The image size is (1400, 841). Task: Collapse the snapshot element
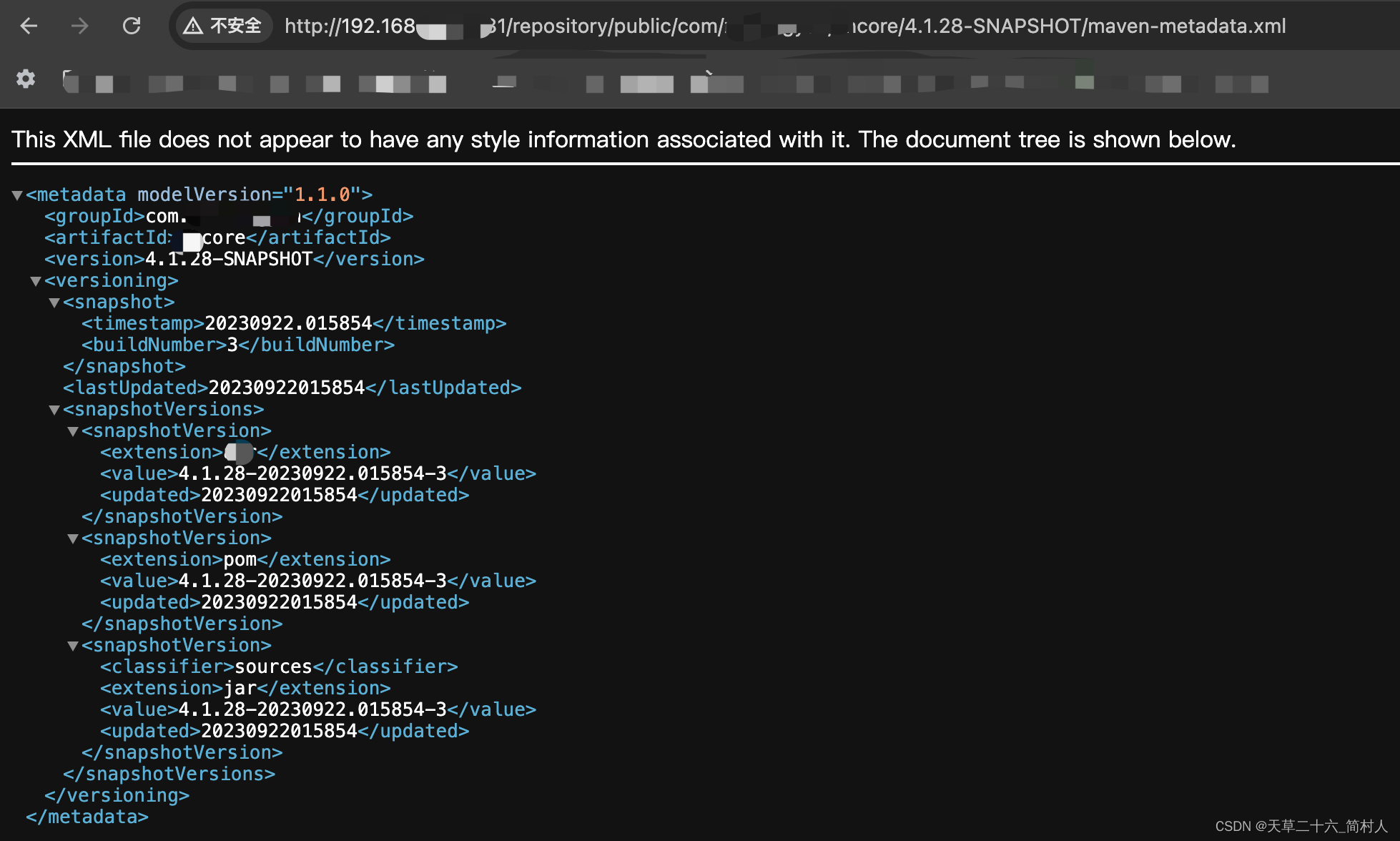click(55, 302)
